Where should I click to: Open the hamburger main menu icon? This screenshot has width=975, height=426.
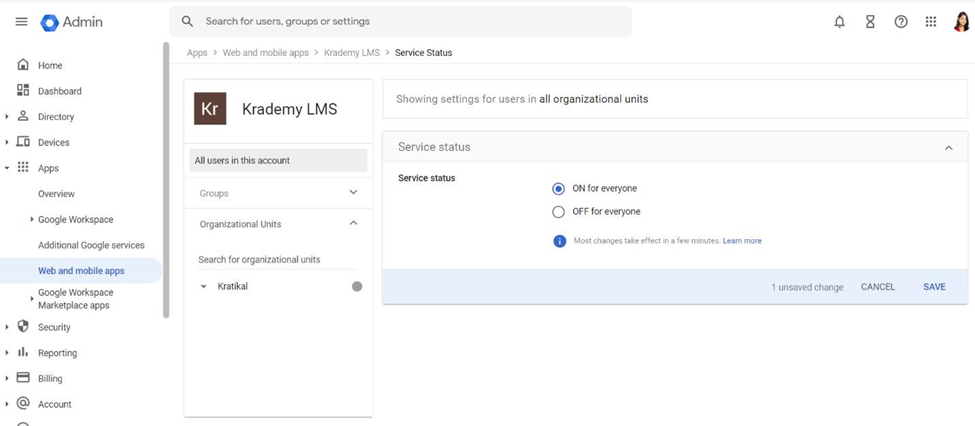[21, 22]
